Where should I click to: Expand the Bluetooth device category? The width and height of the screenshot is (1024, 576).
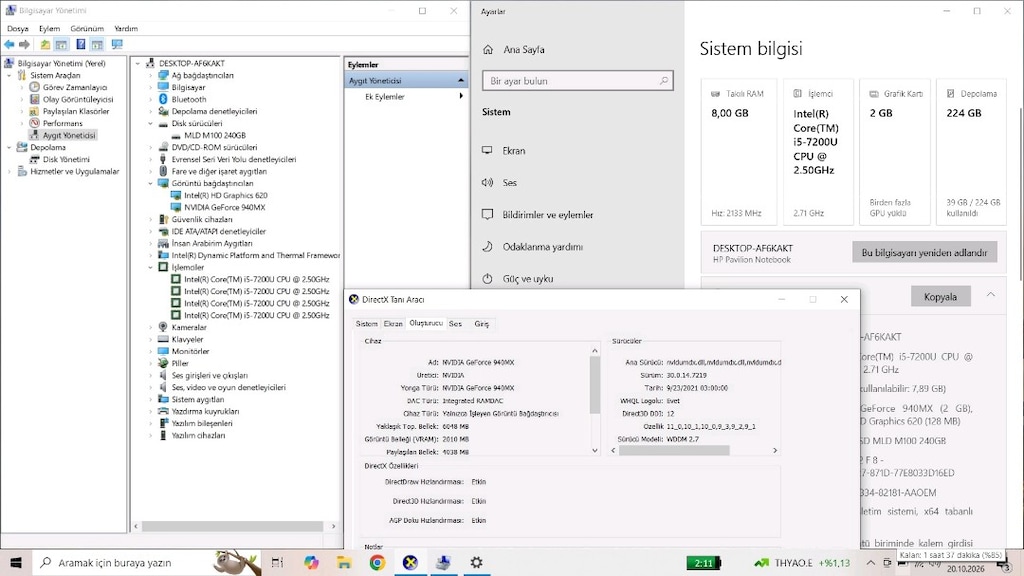[x=150, y=99]
